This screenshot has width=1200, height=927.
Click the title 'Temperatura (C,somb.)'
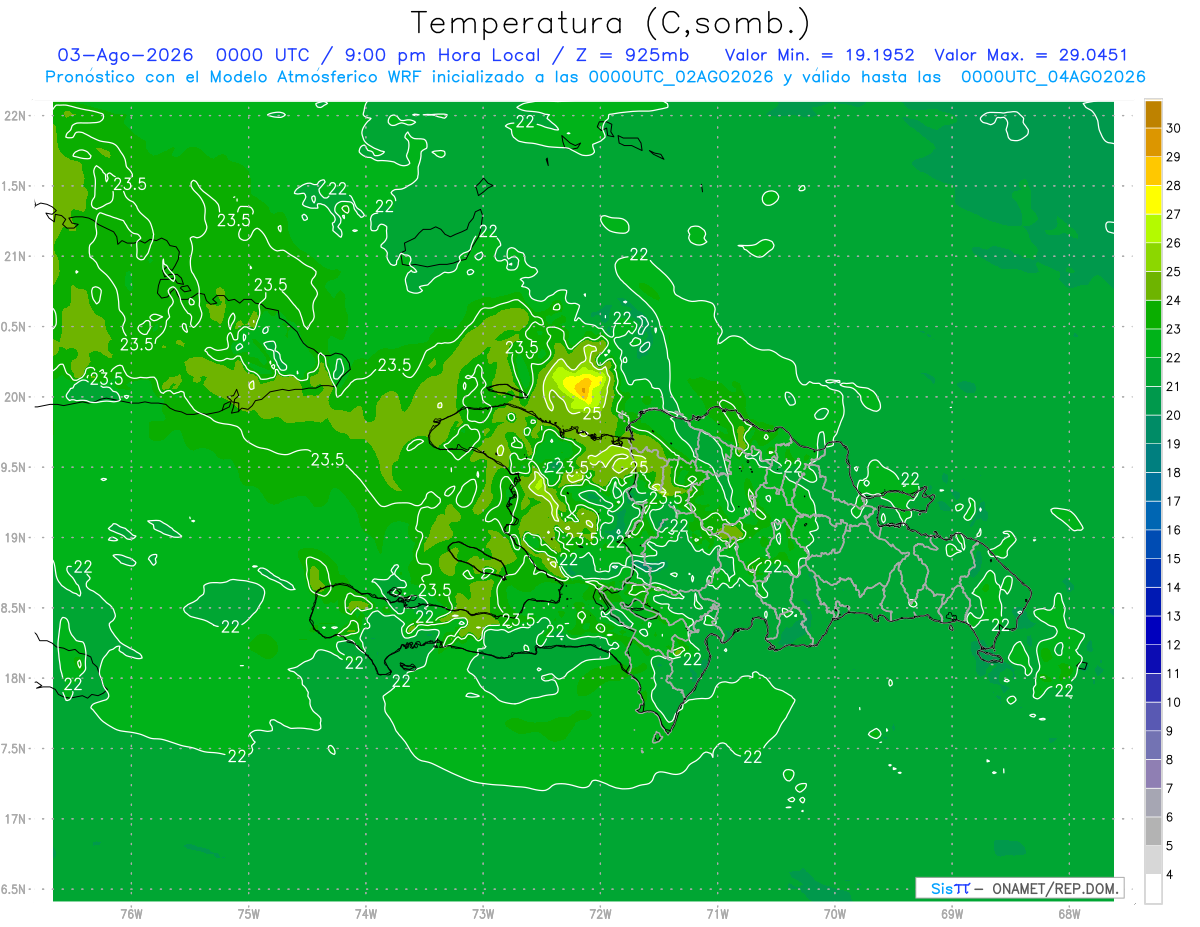[611, 23]
